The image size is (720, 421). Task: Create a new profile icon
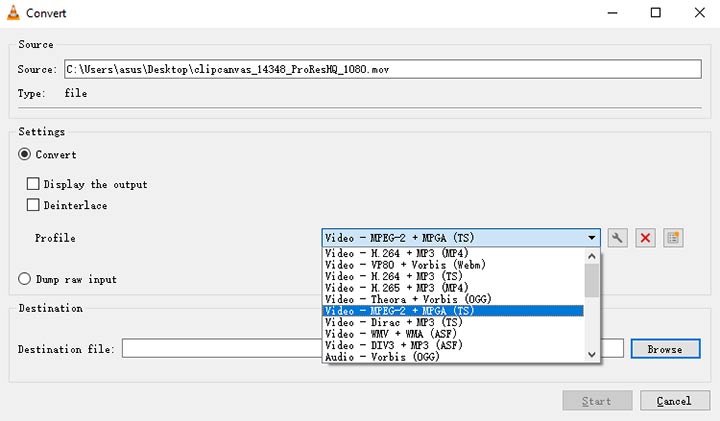[673, 238]
